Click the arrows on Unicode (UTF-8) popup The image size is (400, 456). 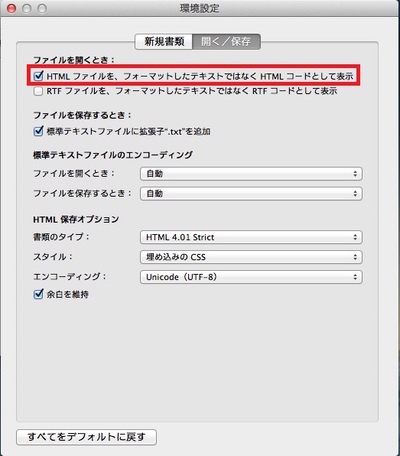tap(355, 277)
